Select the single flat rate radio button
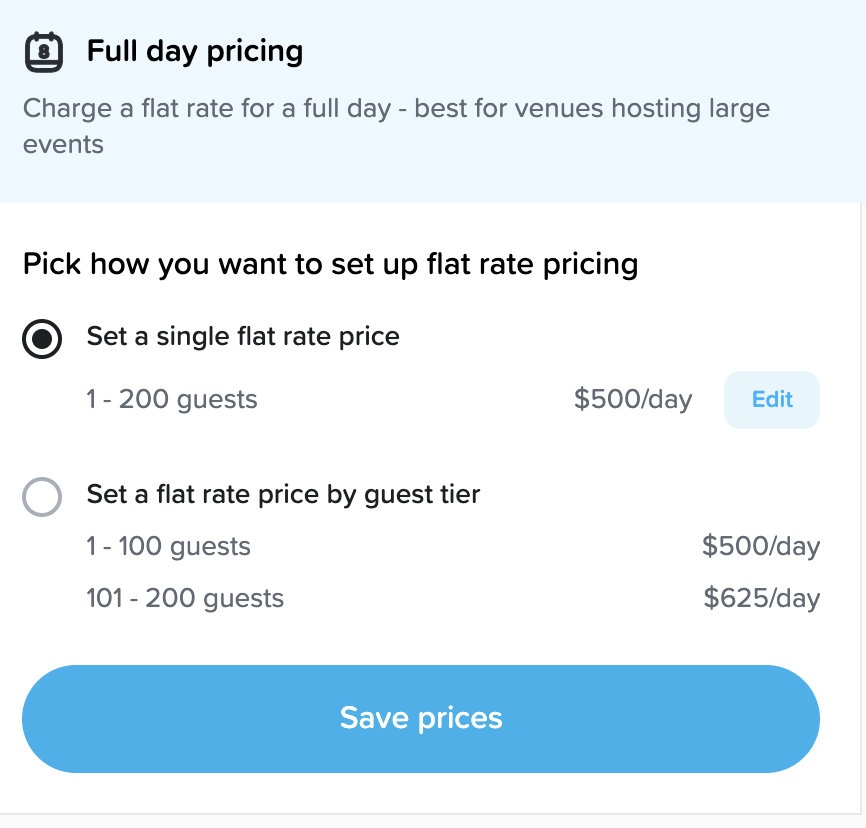Screen dimensions: 866x828 (x=42, y=338)
